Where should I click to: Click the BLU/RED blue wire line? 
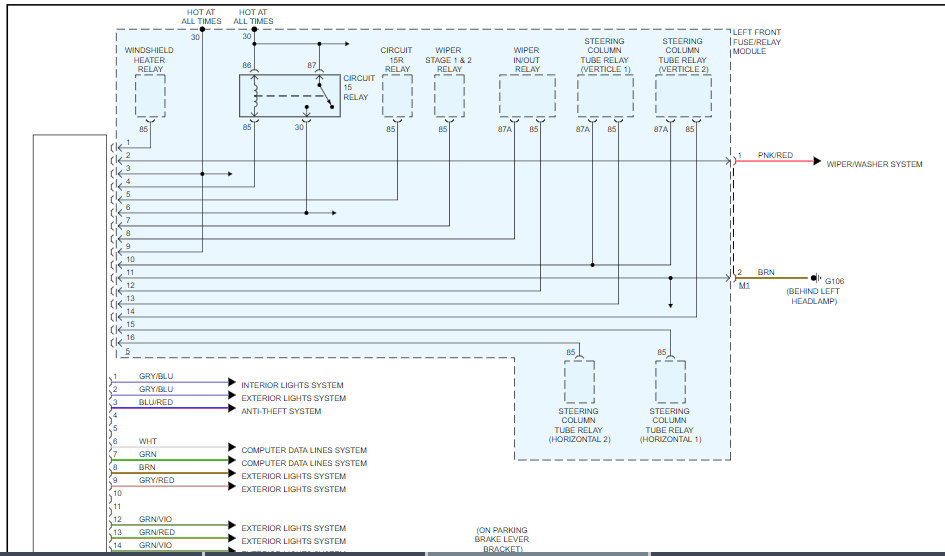pos(170,408)
